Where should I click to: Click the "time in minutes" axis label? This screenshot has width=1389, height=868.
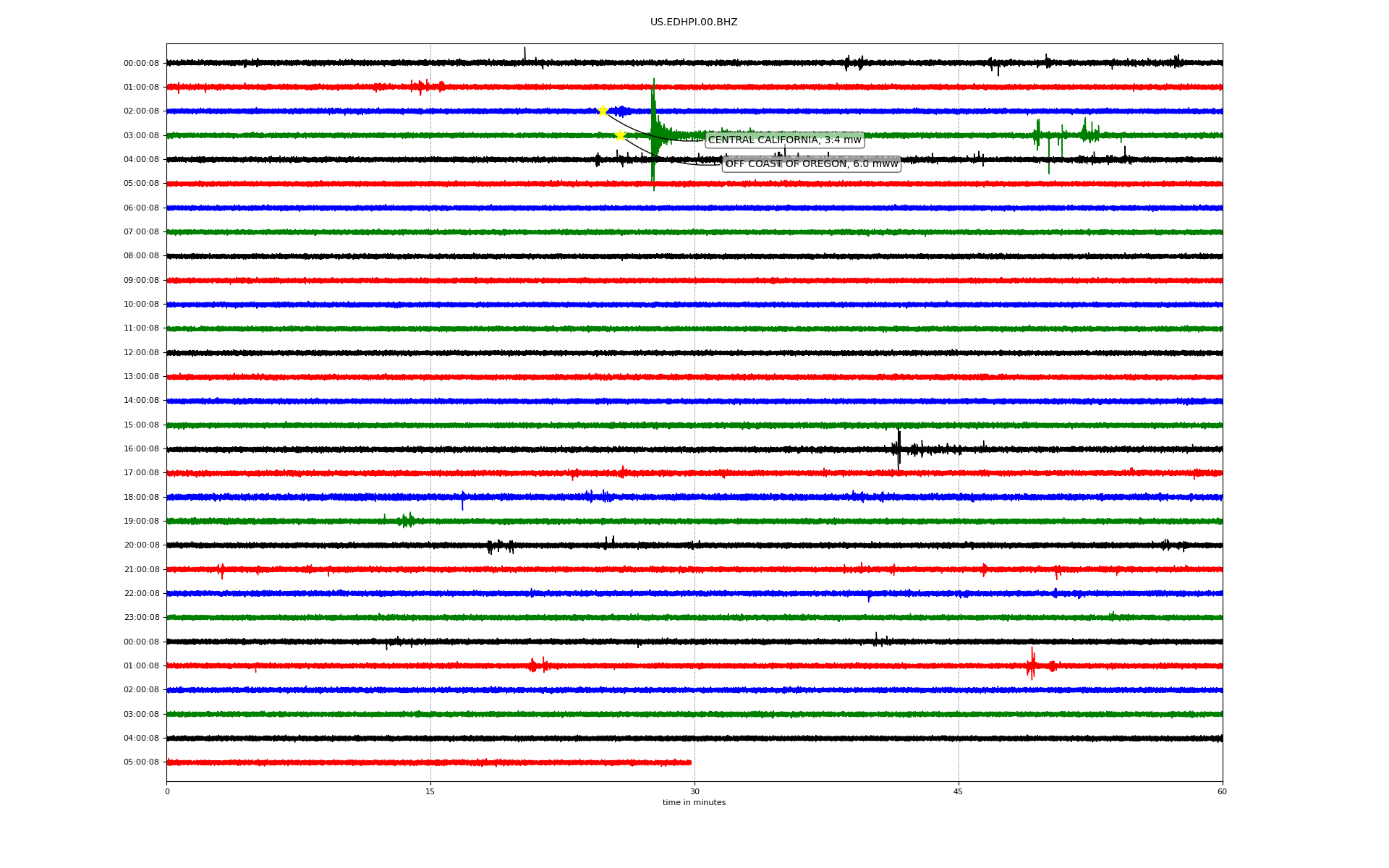(694, 803)
